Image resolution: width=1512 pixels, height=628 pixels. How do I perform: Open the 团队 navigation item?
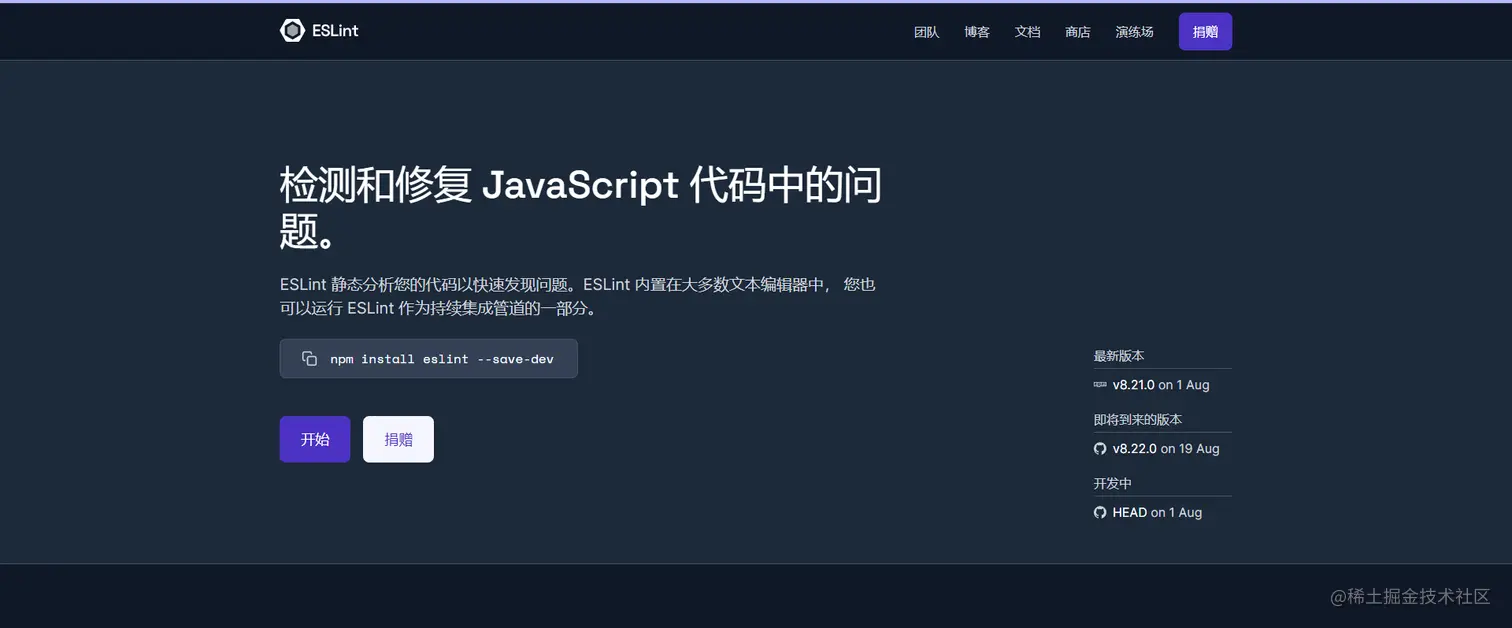pyautogui.click(x=927, y=32)
